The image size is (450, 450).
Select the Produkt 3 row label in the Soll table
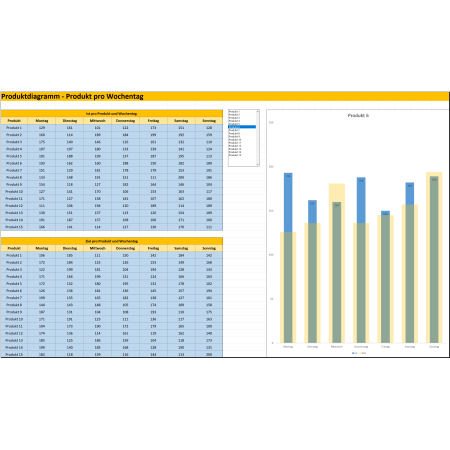pos(14,269)
